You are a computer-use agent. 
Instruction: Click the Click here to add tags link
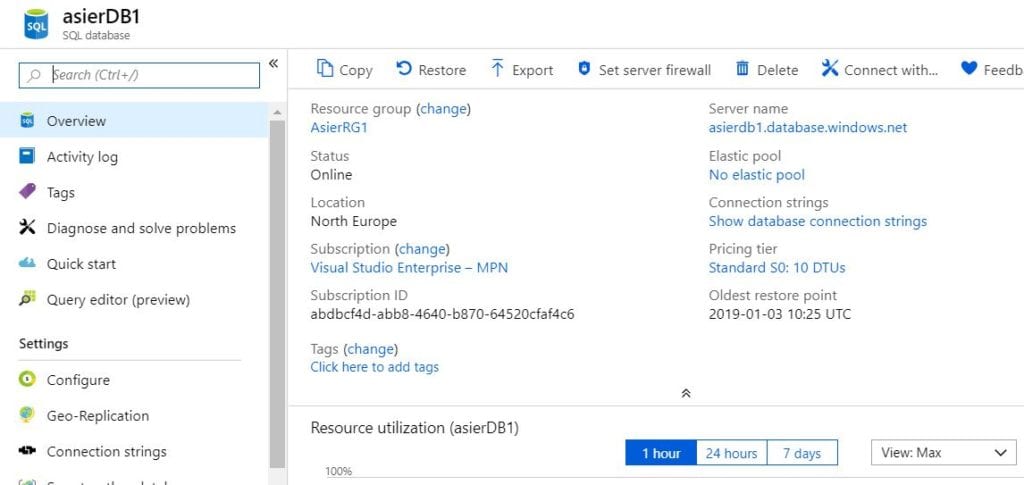pyautogui.click(x=375, y=367)
